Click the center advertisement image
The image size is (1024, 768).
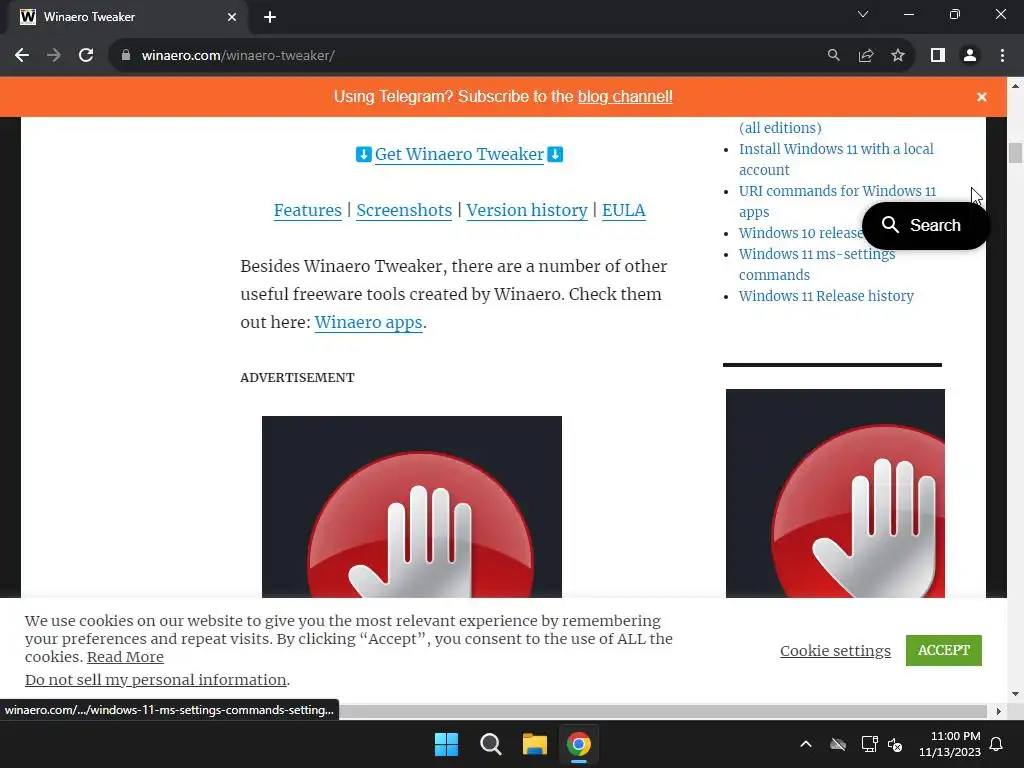click(411, 507)
